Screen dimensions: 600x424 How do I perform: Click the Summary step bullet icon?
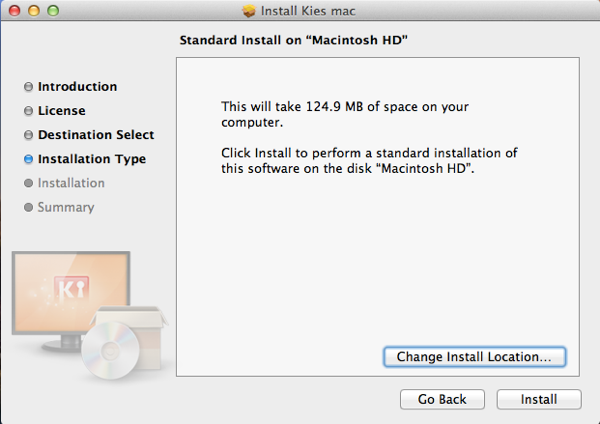coord(28,207)
